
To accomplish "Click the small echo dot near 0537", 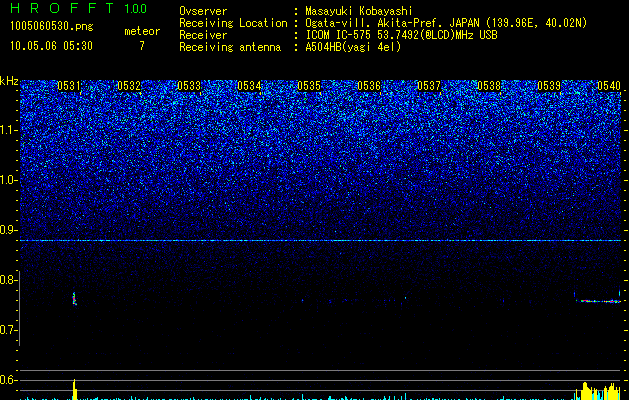I will 406,298.
